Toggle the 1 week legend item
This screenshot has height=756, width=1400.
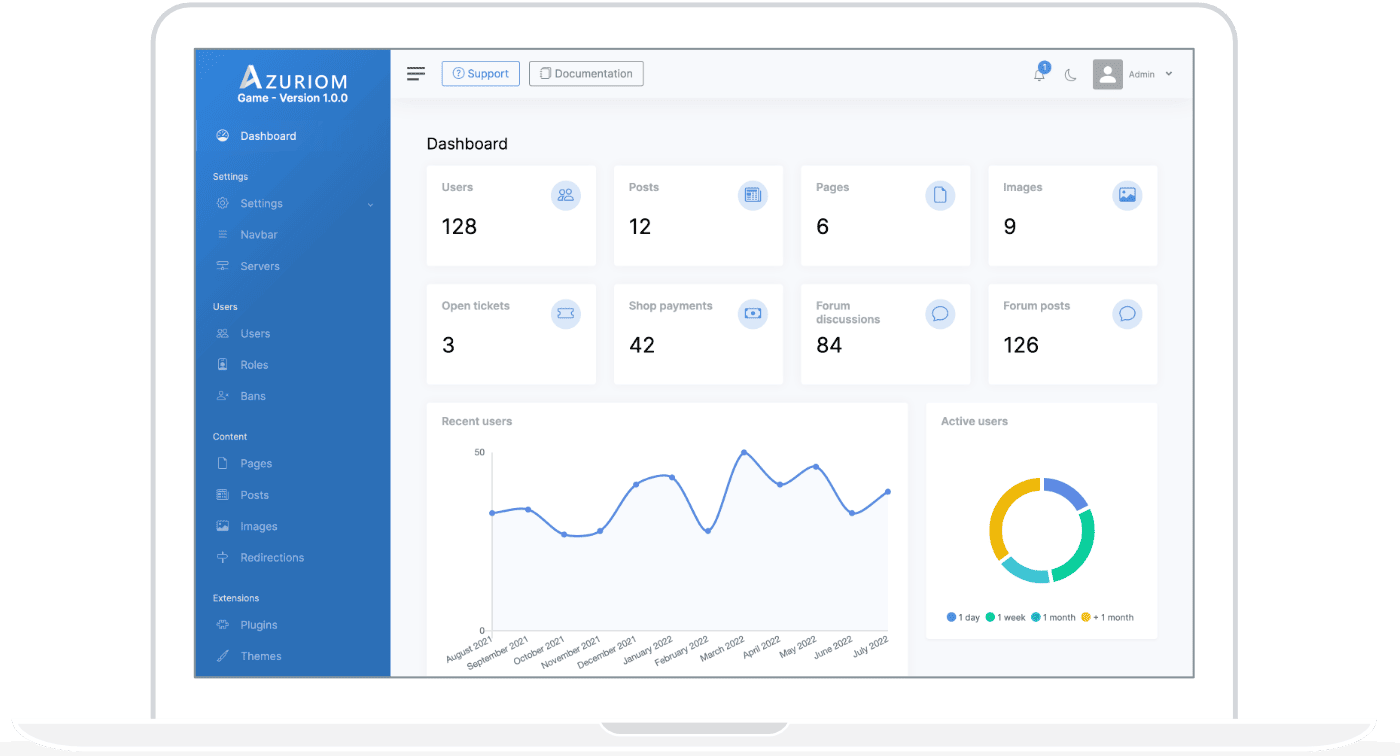click(x=1005, y=618)
